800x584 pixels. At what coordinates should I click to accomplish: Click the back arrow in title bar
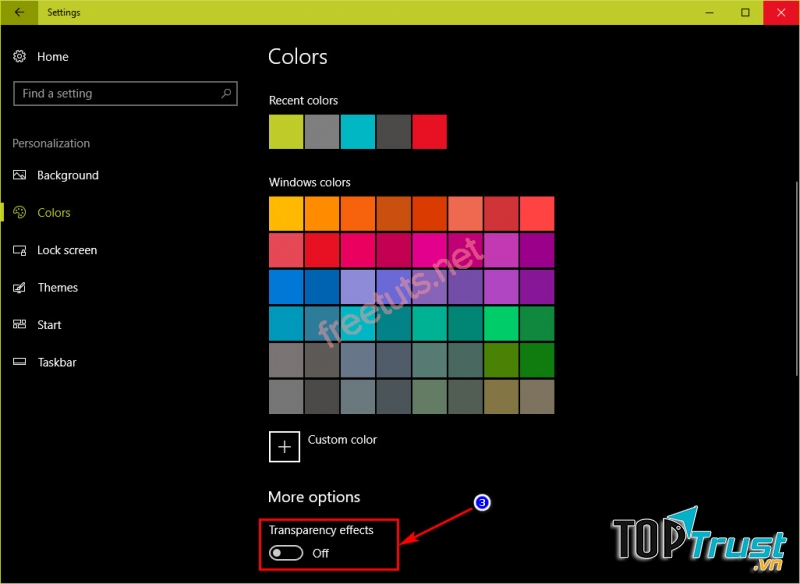20,13
